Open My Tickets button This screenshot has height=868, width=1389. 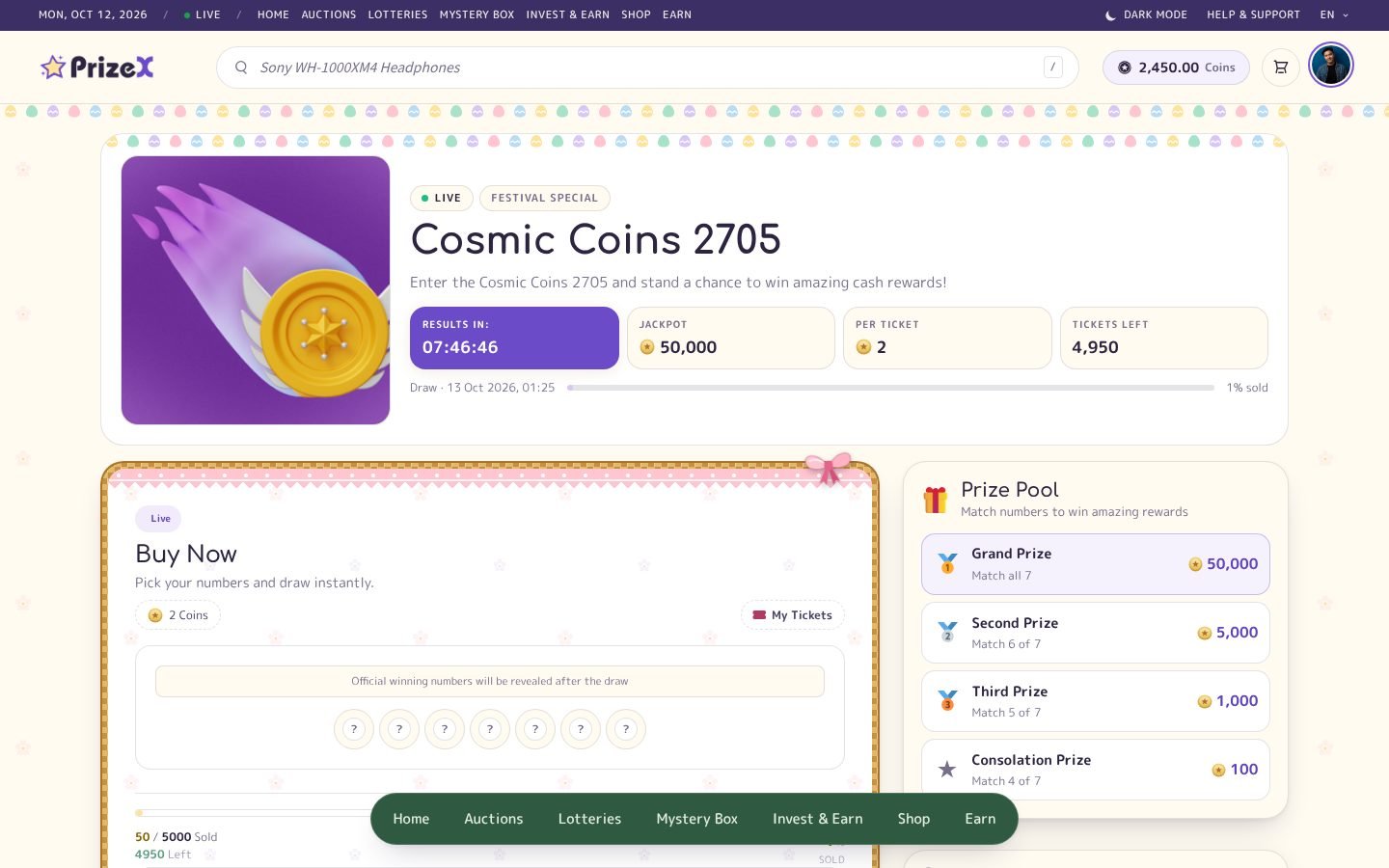point(792,615)
